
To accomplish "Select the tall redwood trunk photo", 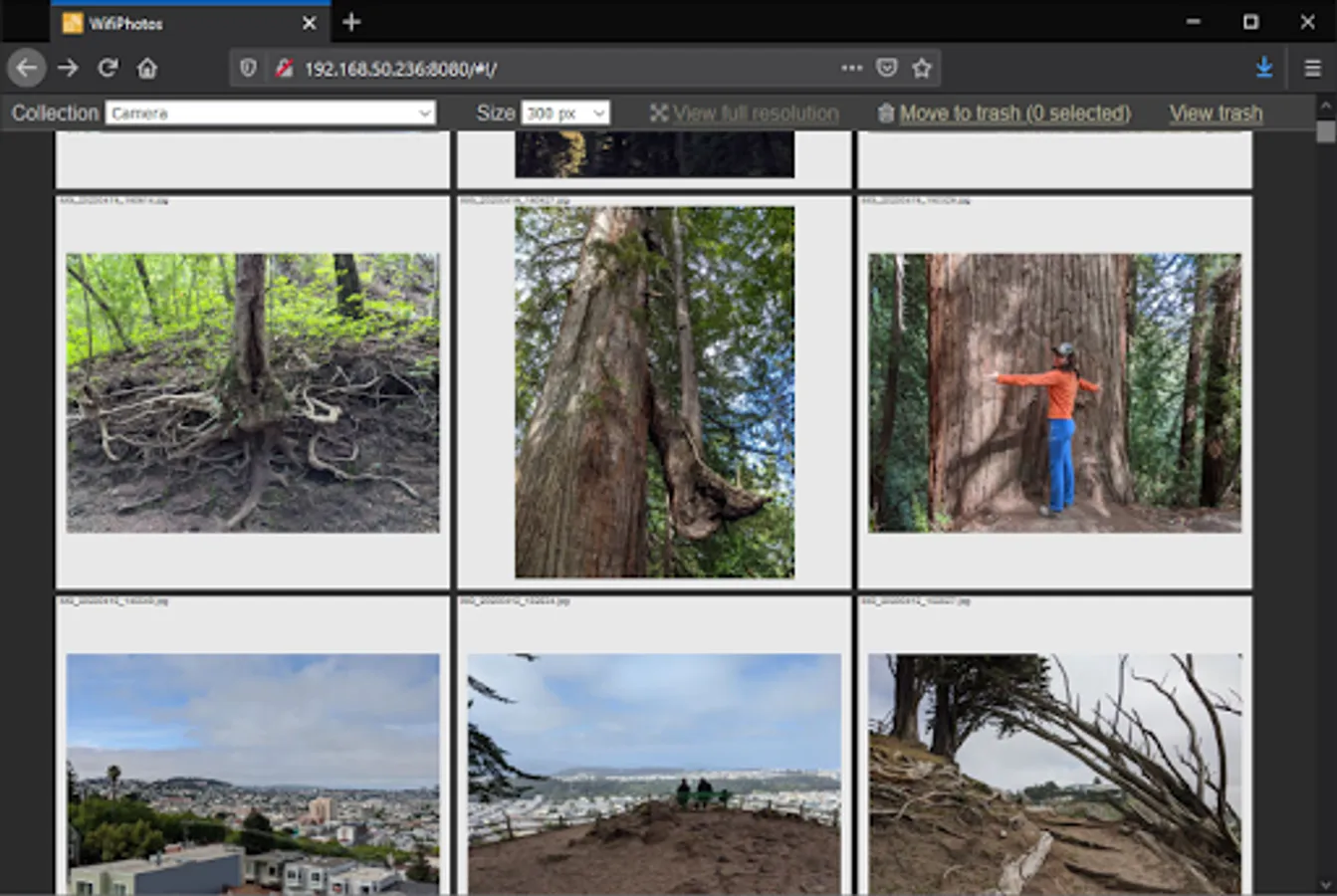I will [x=654, y=392].
